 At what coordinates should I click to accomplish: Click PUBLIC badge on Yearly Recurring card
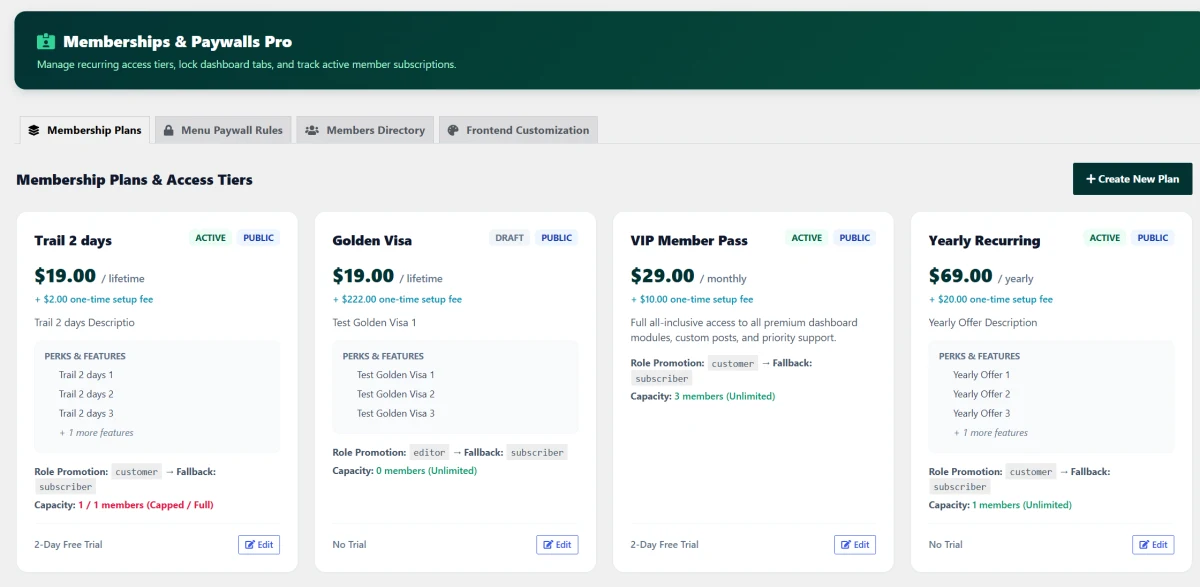(1153, 238)
